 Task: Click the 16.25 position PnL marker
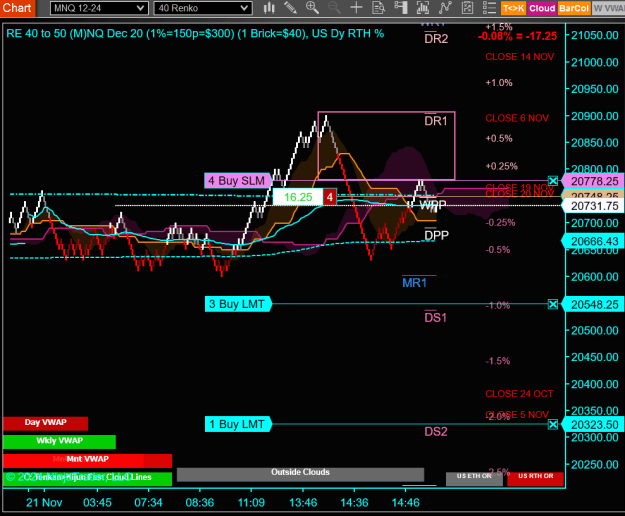click(298, 197)
